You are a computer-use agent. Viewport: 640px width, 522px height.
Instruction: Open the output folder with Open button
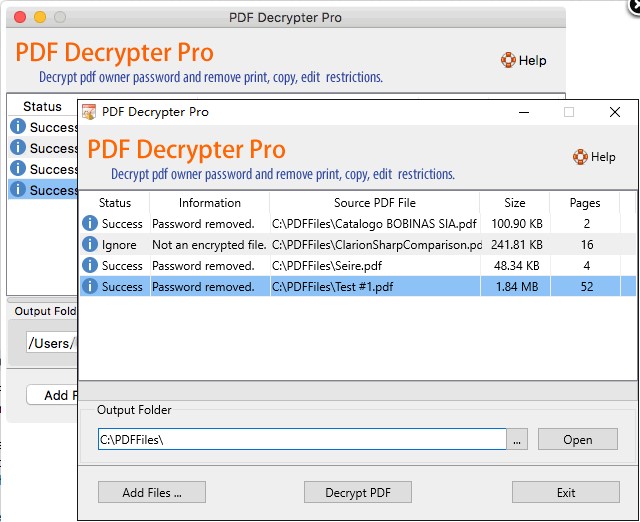coord(578,439)
